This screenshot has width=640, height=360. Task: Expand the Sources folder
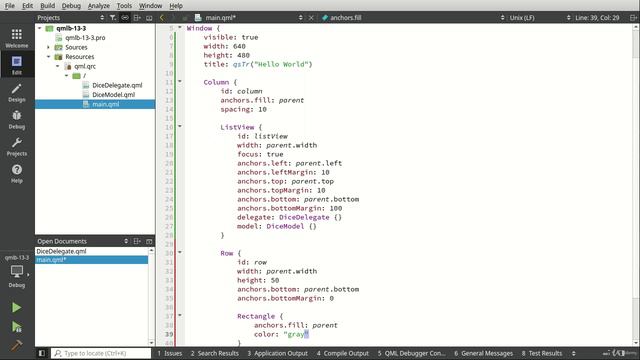tap(49, 47)
